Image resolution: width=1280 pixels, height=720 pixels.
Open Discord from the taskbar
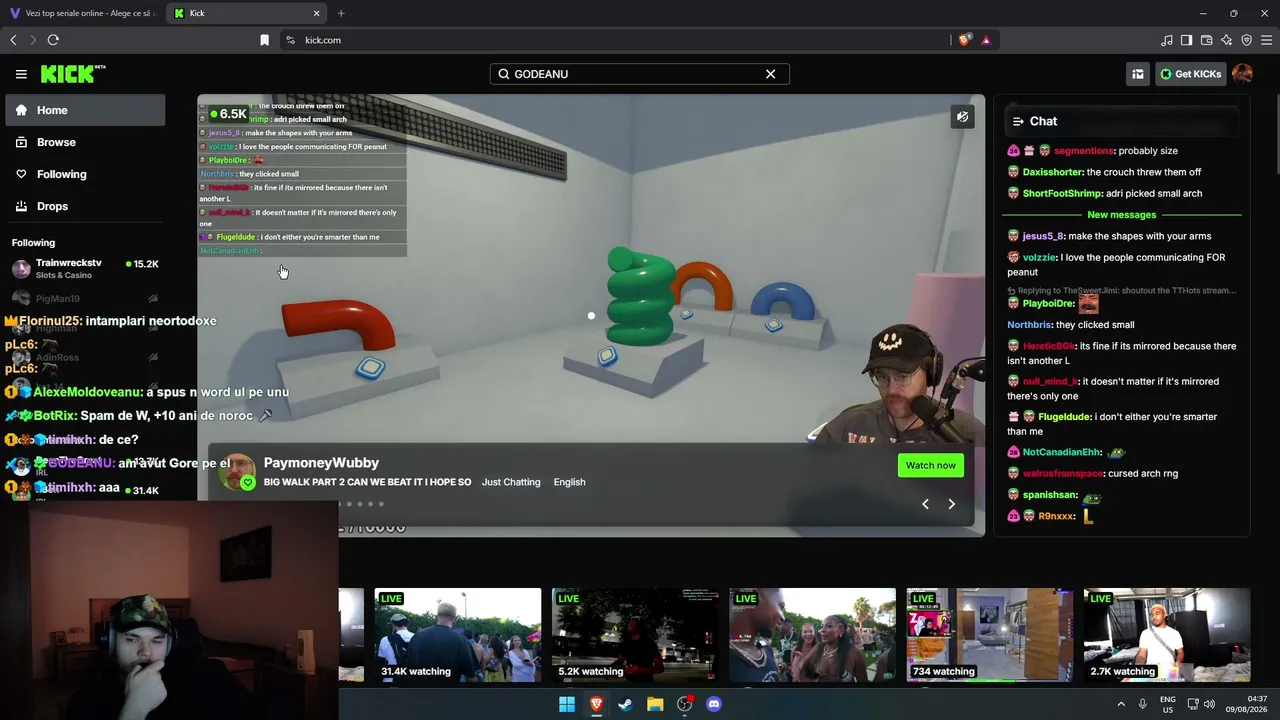click(714, 704)
